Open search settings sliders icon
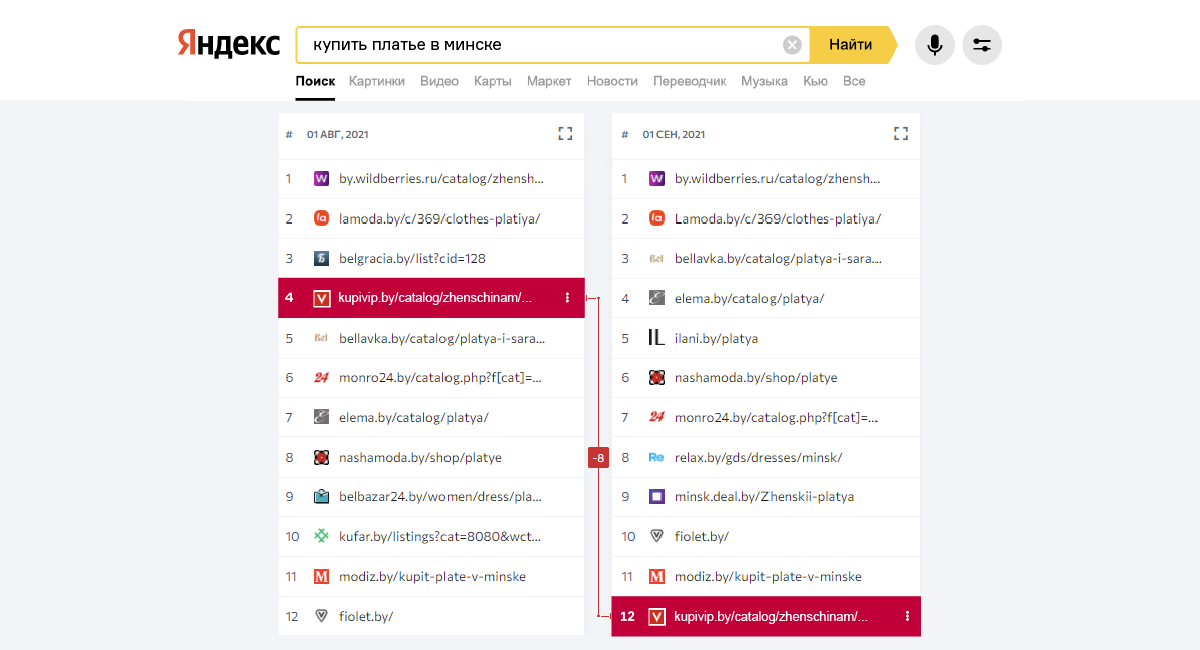The width and height of the screenshot is (1200, 650). pyautogui.click(x=982, y=45)
